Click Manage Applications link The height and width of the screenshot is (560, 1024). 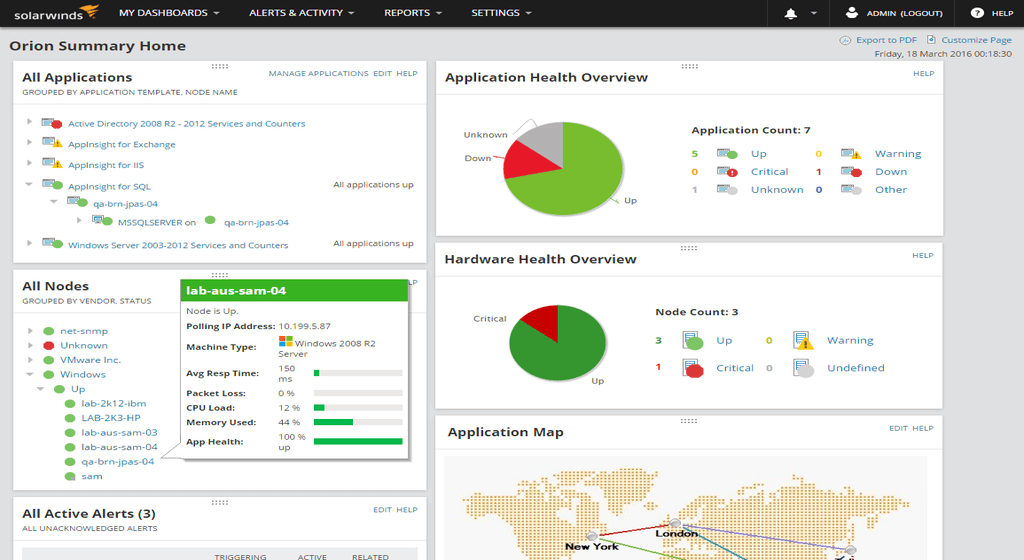[319, 73]
